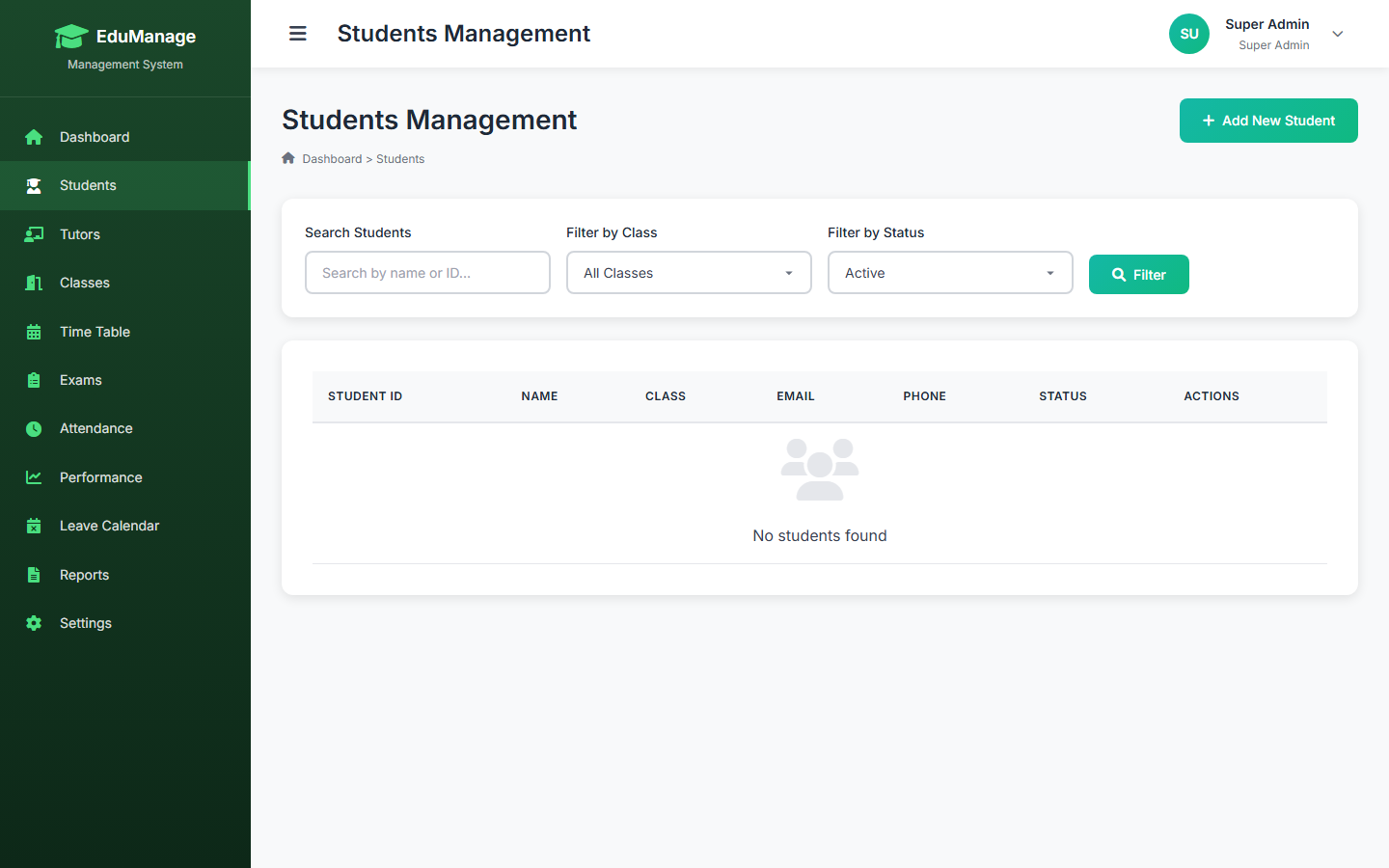Screen dimensions: 1389x868
Task: Click the Settings gear icon
Action: [x=34, y=623]
